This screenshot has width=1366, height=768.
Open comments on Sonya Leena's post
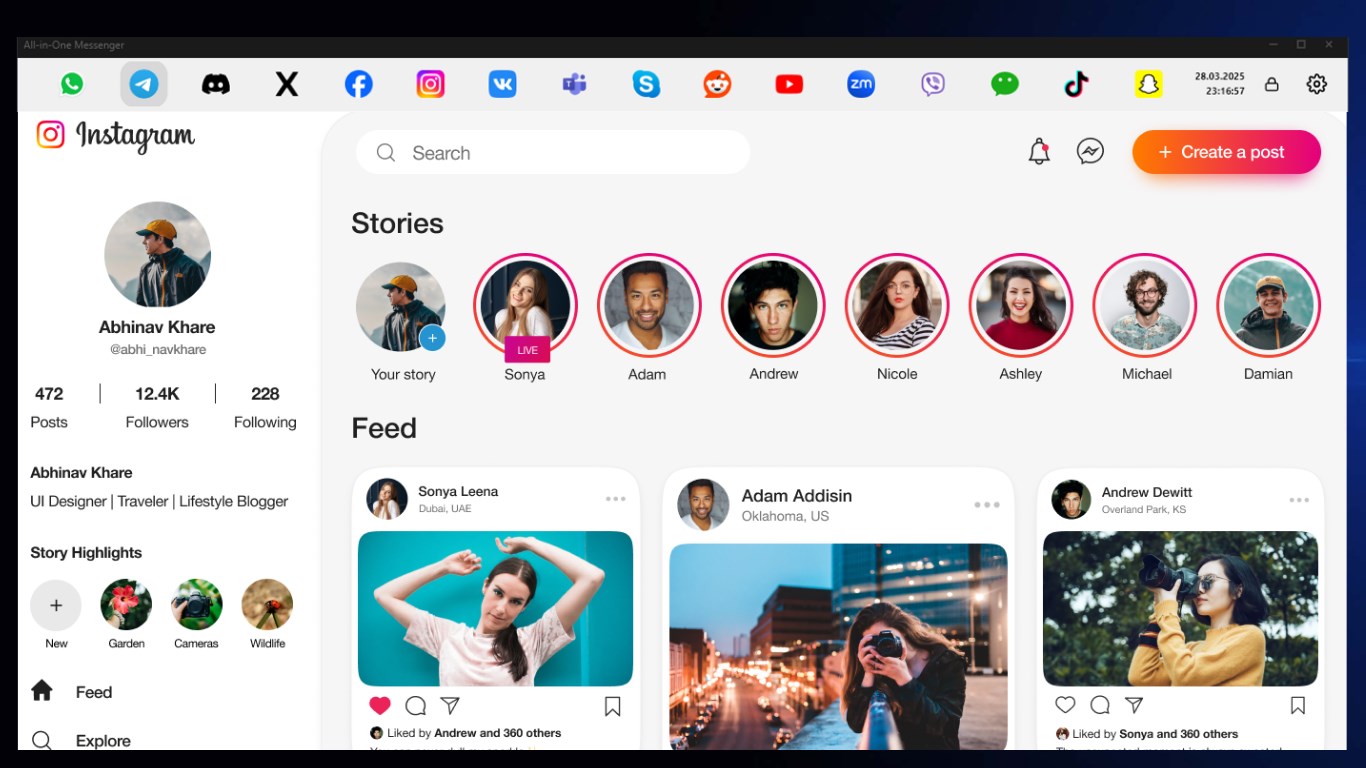pyautogui.click(x=416, y=705)
